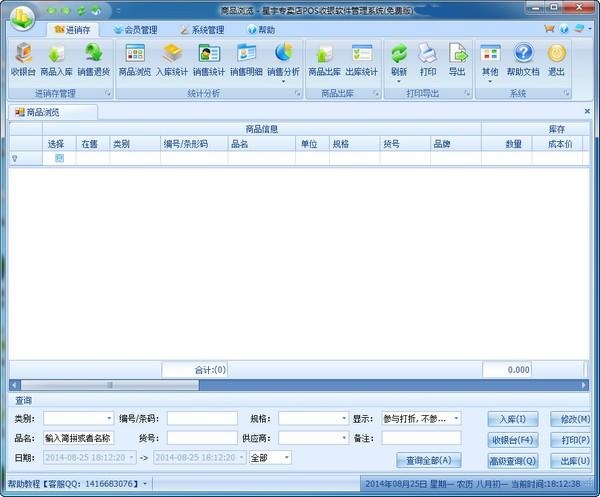Click the 品名 product name input field
Image resolution: width=600 pixels, height=497 pixels.
pyautogui.click(x=78, y=437)
